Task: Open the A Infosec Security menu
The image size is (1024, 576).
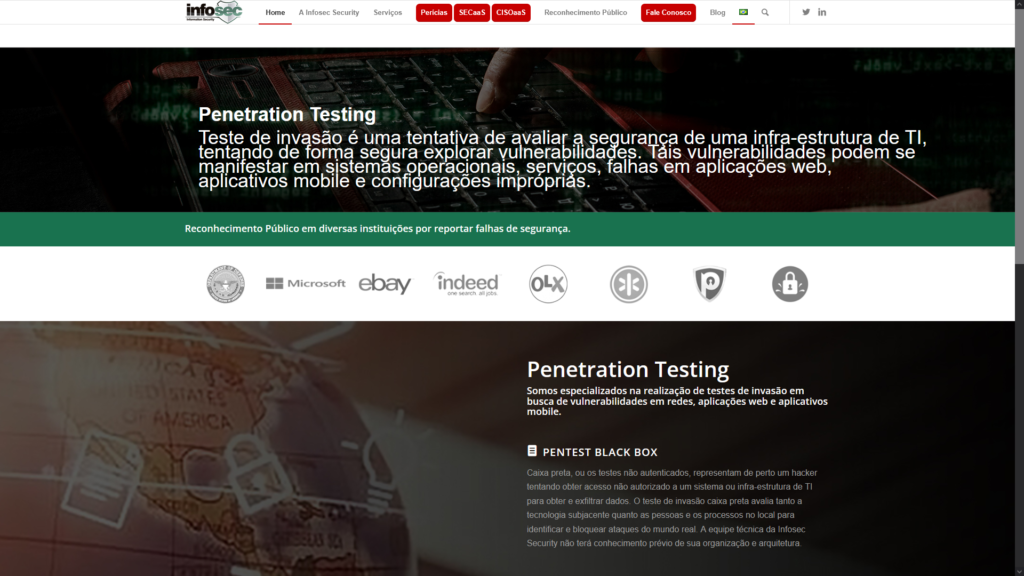Action: (328, 13)
